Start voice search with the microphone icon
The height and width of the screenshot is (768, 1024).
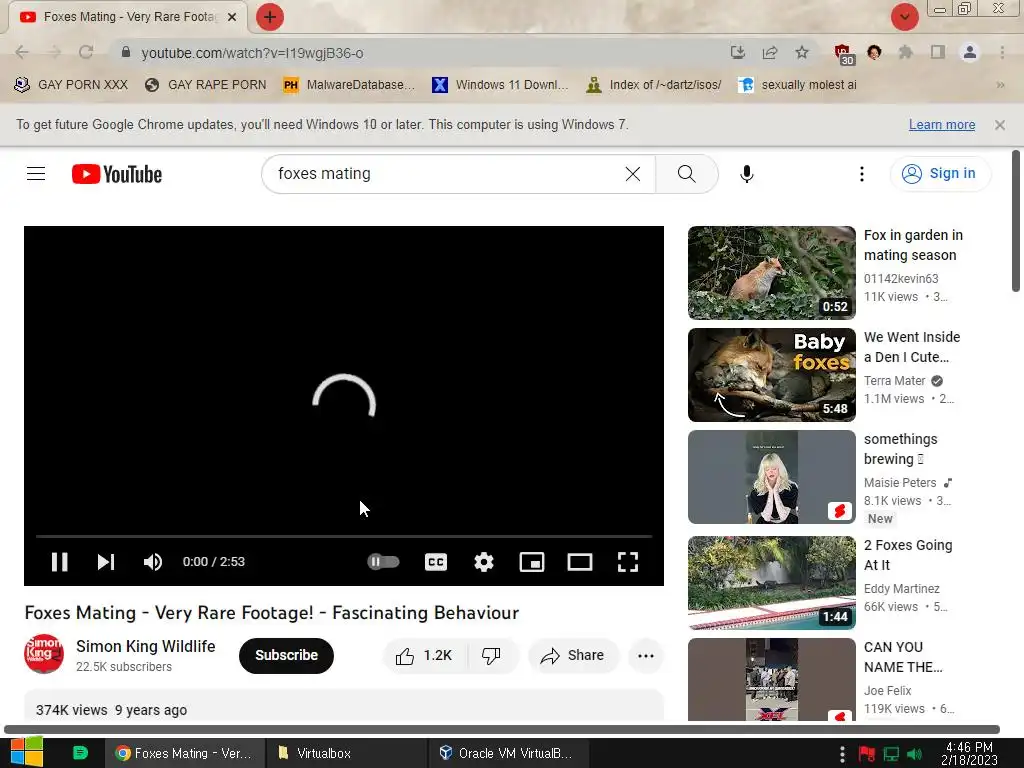point(746,174)
